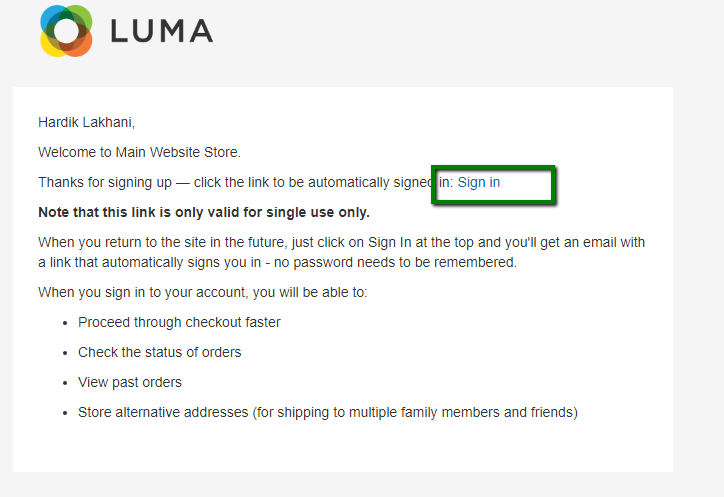Screen dimensions: 724x497
Task: Click the bullet before Store alternative addresses
Action: pyautogui.click(x=65, y=413)
